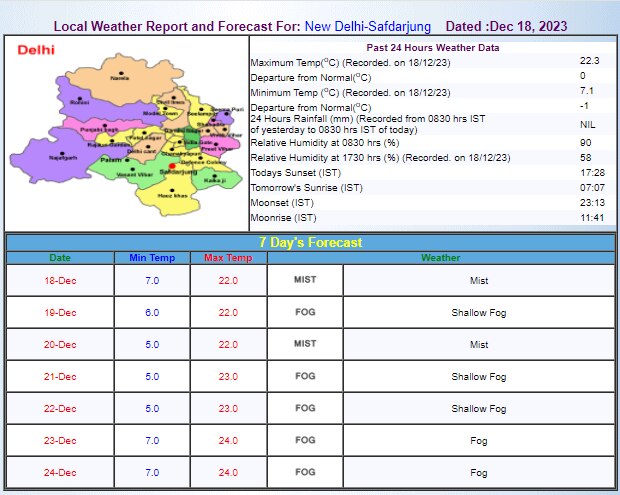
Task: Click the MIST weather icon for 18-Dec
Action: coord(305,280)
